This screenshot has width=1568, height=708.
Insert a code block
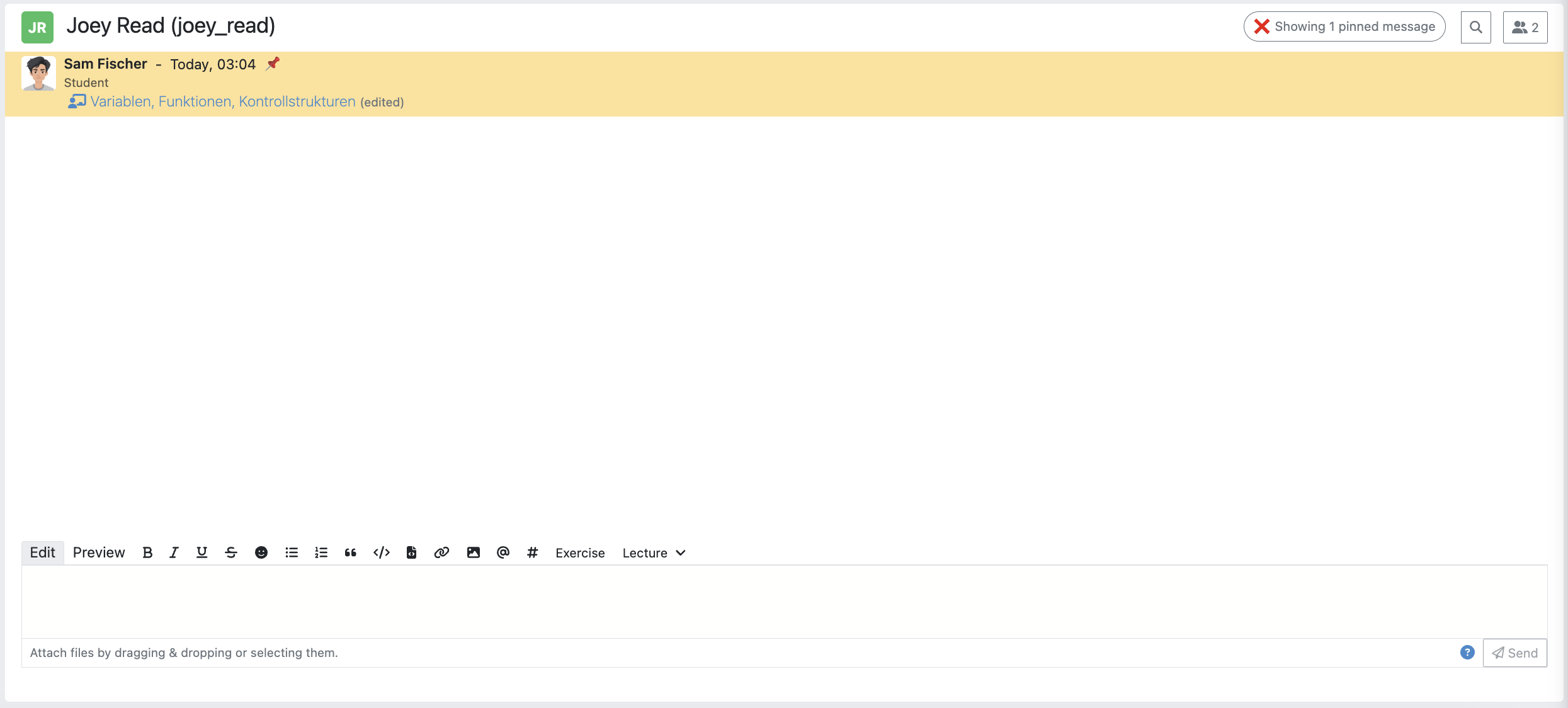coord(411,552)
